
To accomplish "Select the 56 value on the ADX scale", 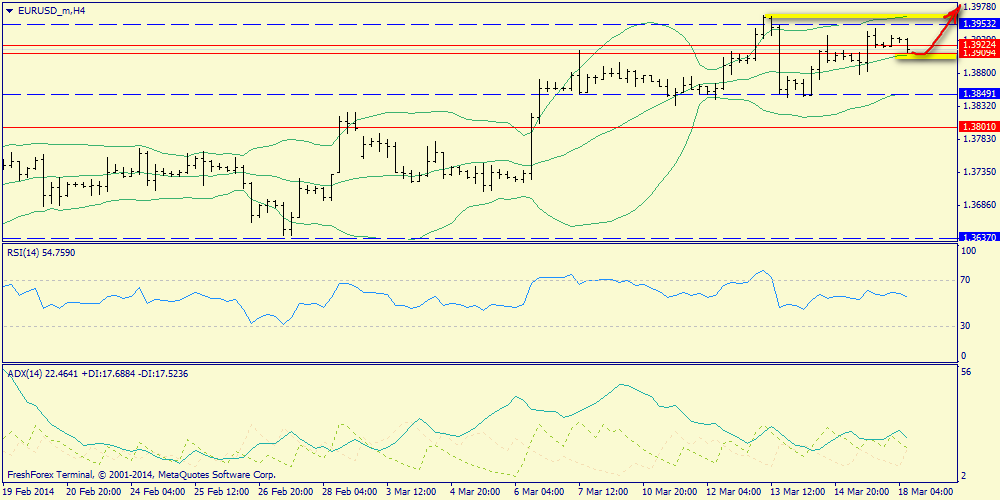I will click(966, 372).
